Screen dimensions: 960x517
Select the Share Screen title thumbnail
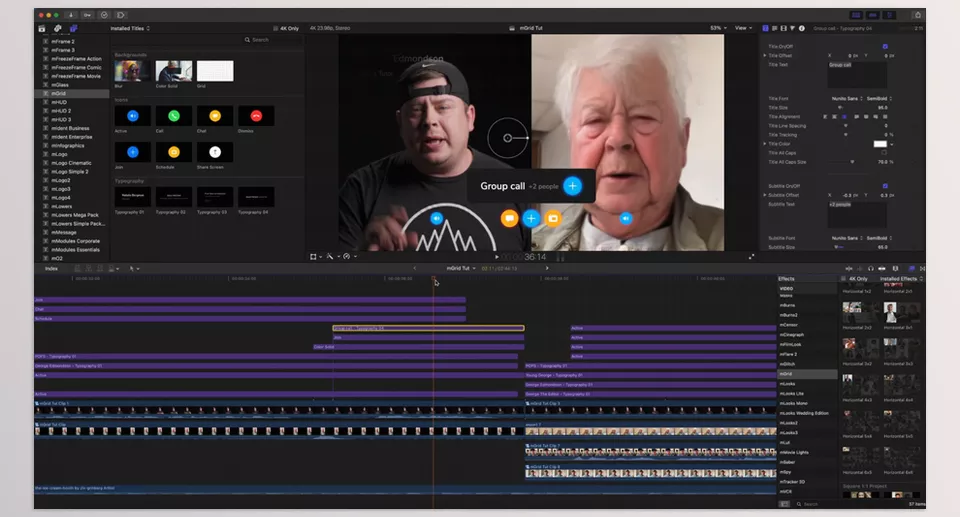215,152
